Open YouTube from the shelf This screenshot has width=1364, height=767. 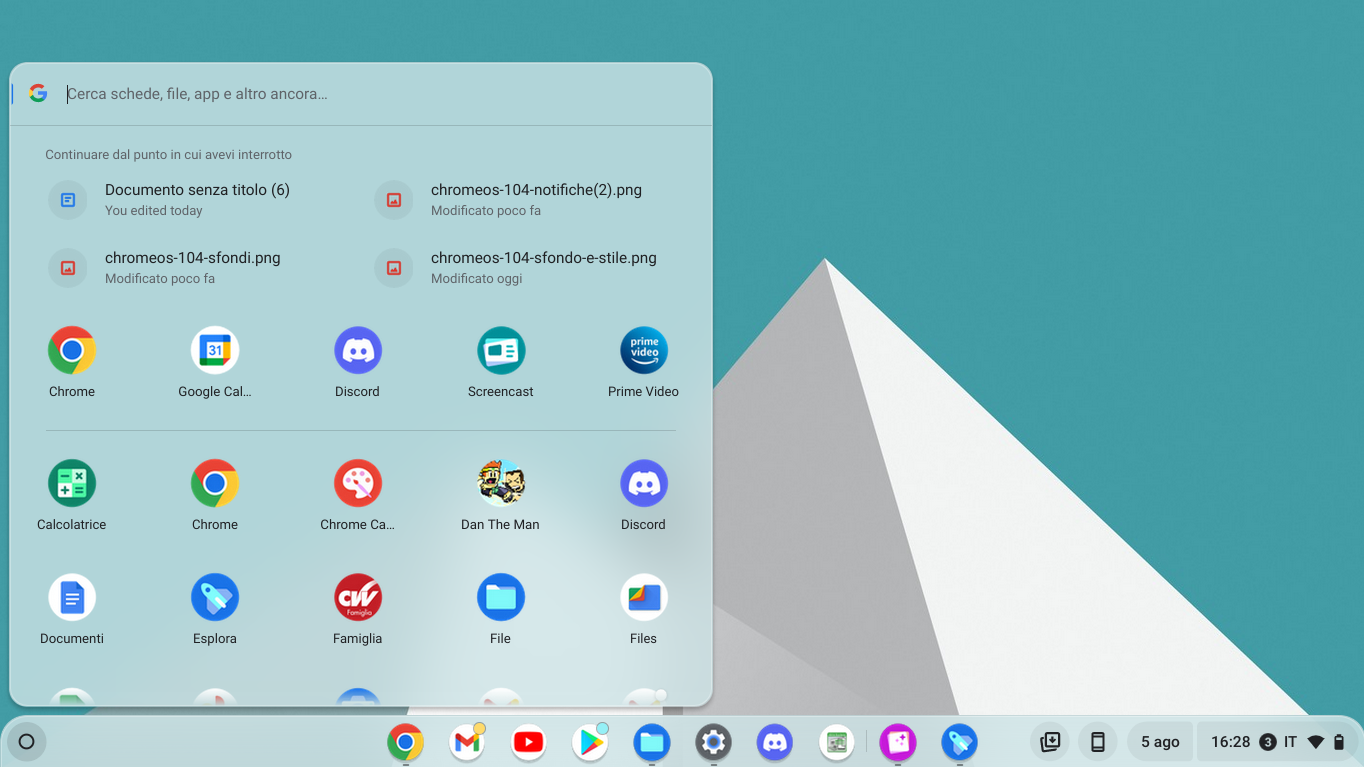(x=528, y=742)
